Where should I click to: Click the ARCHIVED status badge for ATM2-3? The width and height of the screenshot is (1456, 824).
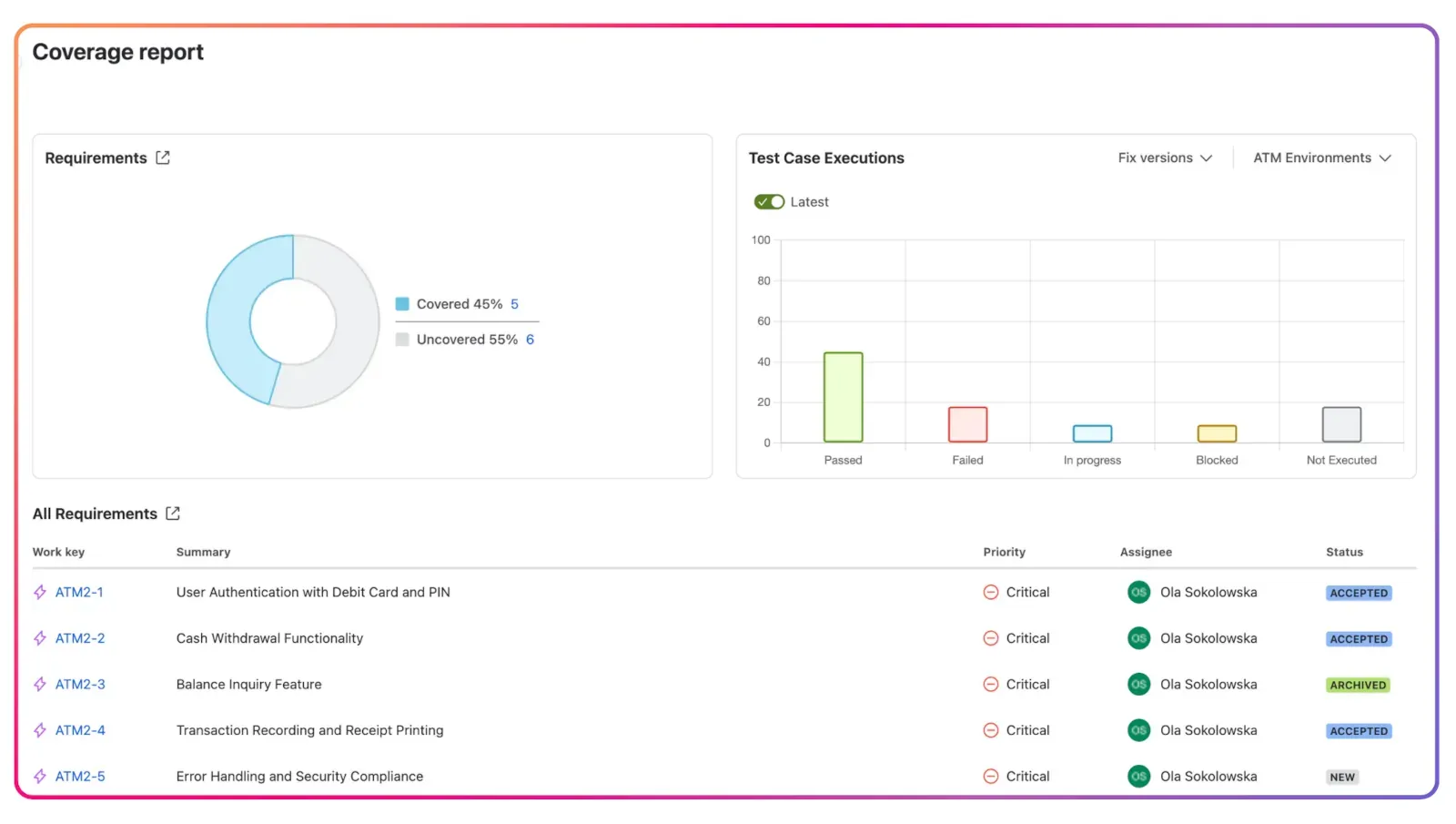pyautogui.click(x=1358, y=685)
